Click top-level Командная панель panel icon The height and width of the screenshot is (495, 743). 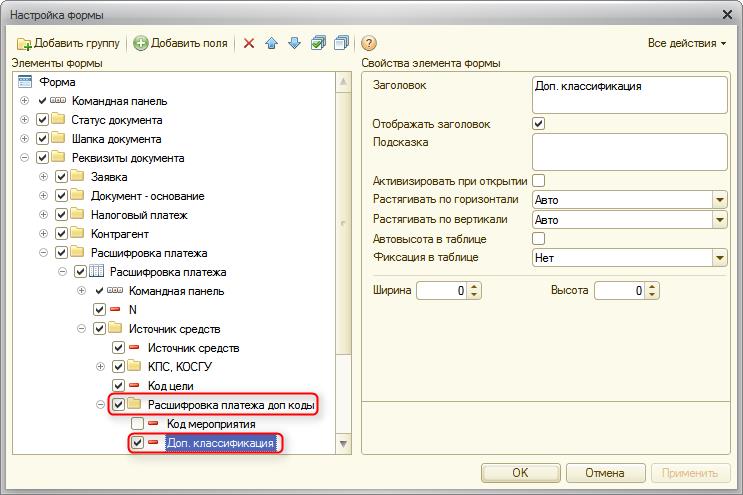(x=58, y=100)
